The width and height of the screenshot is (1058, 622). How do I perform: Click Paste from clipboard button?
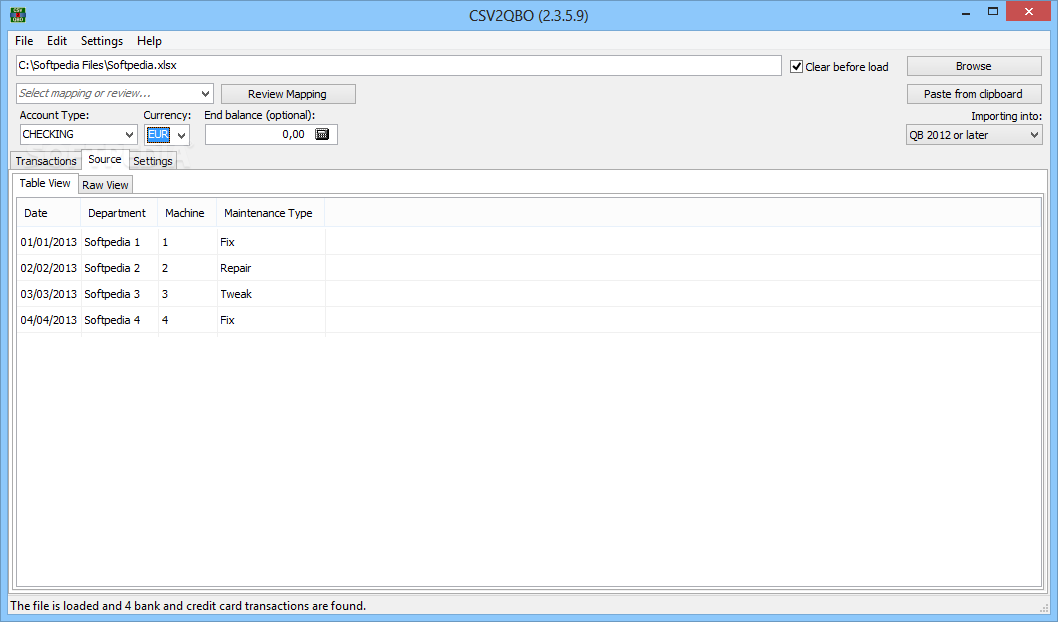click(x=974, y=94)
